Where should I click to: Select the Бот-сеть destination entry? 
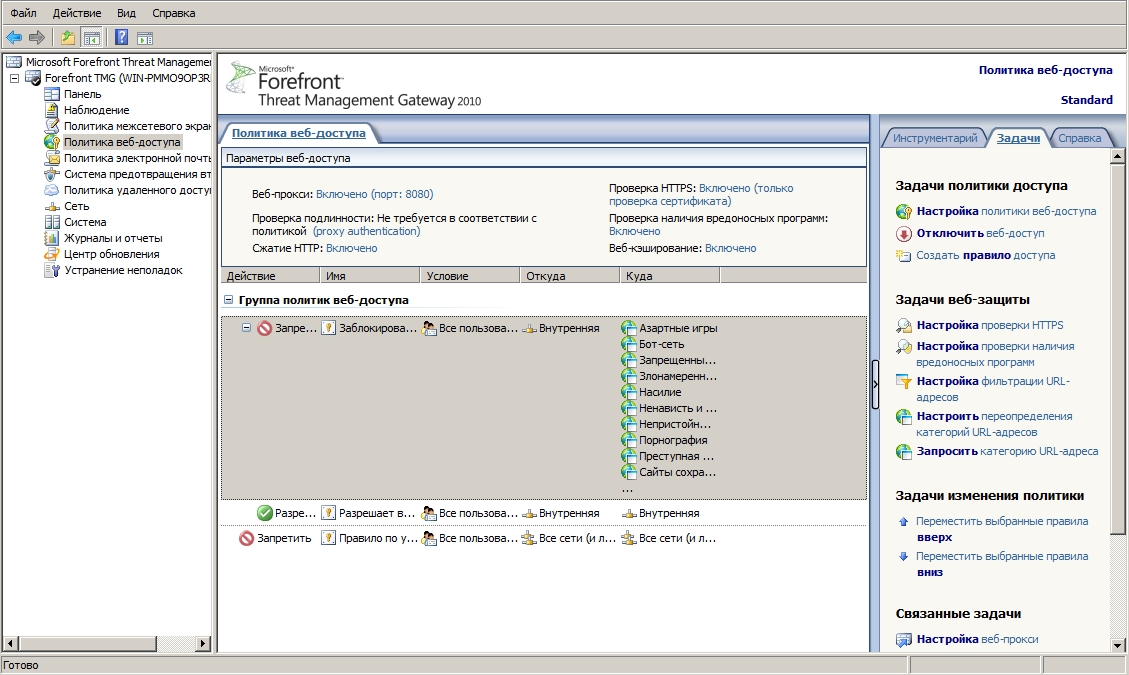click(661, 344)
